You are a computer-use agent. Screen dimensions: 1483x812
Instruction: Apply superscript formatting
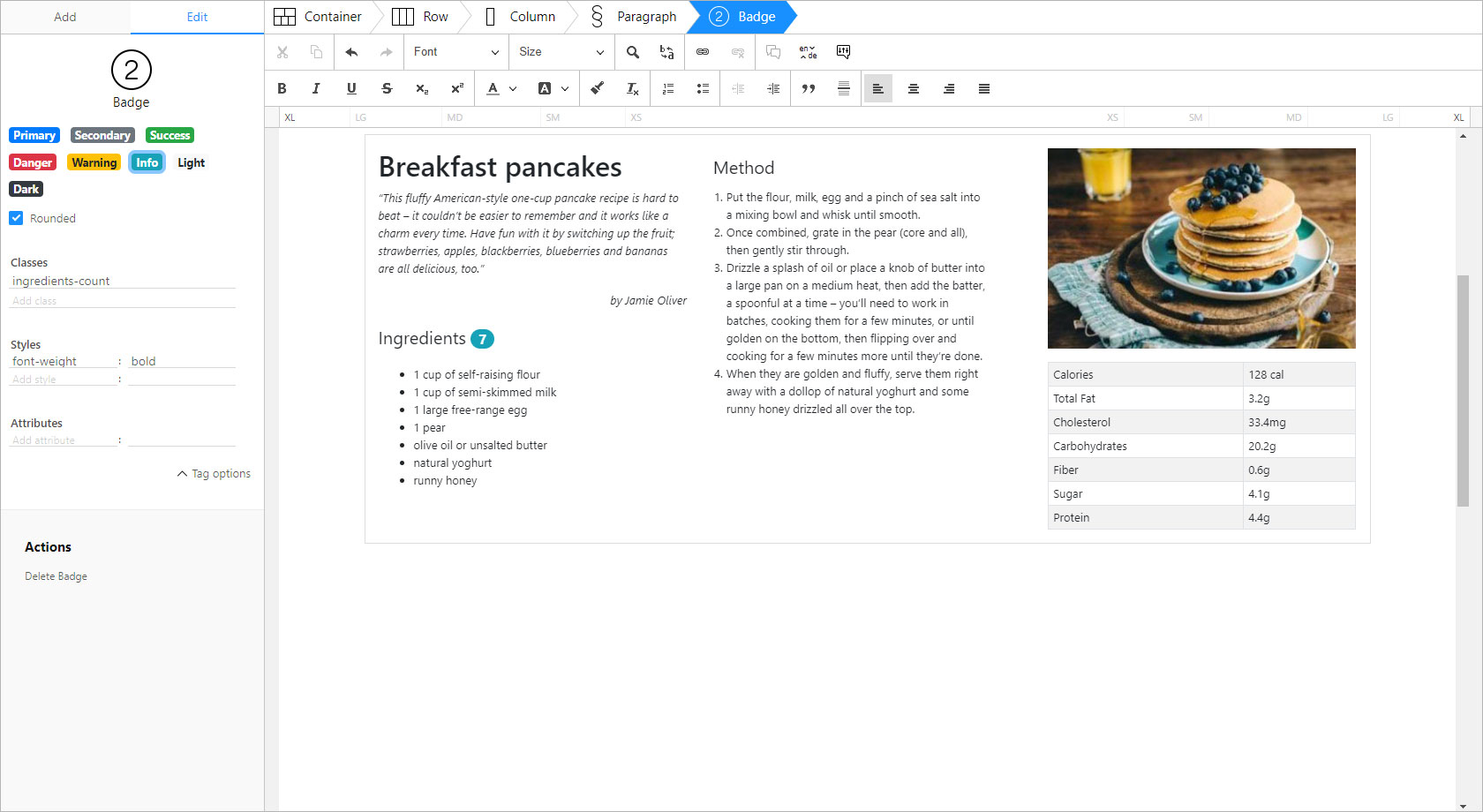pyautogui.click(x=457, y=88)
